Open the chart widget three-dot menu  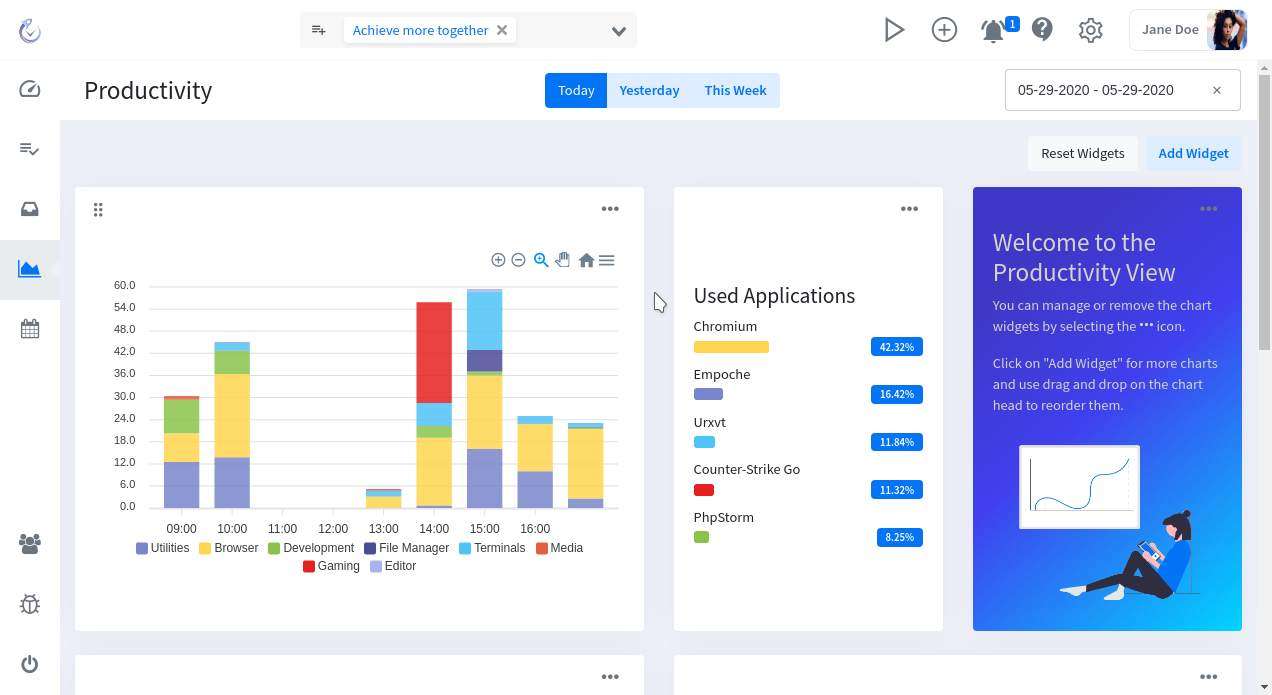point(610,209)
